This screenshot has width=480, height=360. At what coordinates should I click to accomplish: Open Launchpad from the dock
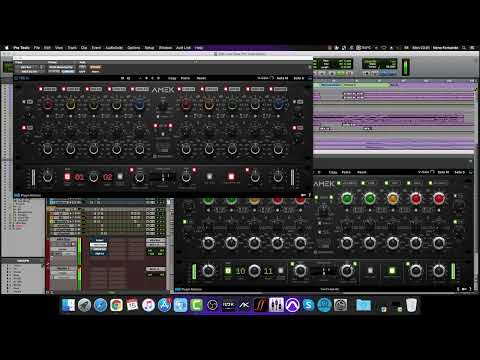point(84,305)
